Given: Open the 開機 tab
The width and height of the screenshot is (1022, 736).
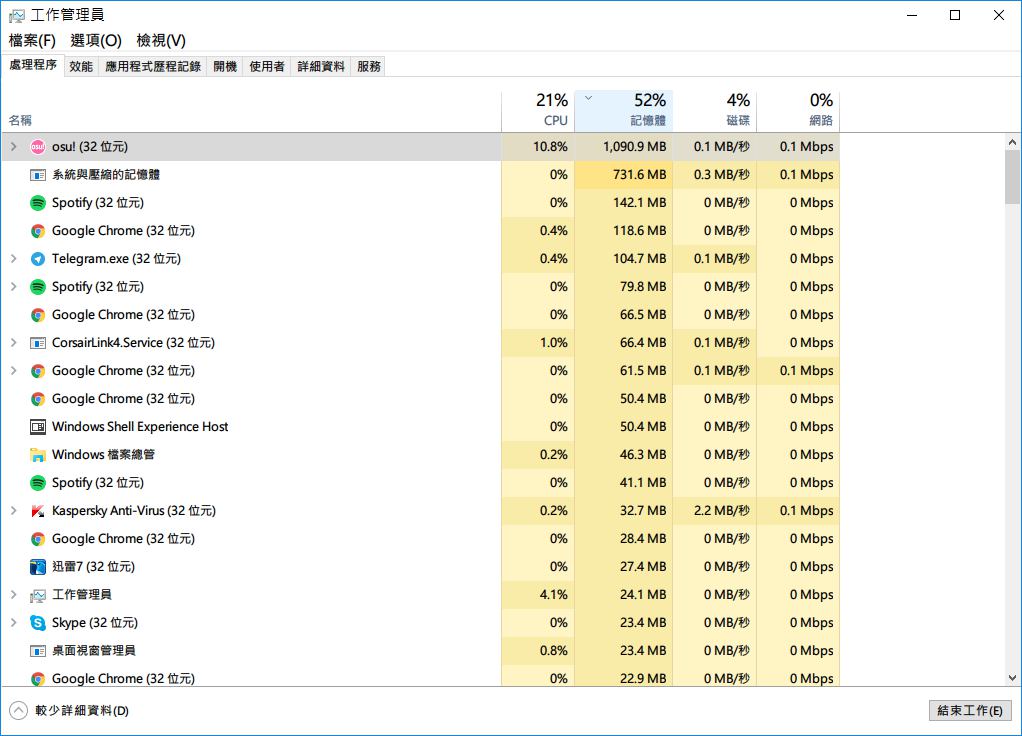Looking at the screenshot, I should tap(225, 66).
